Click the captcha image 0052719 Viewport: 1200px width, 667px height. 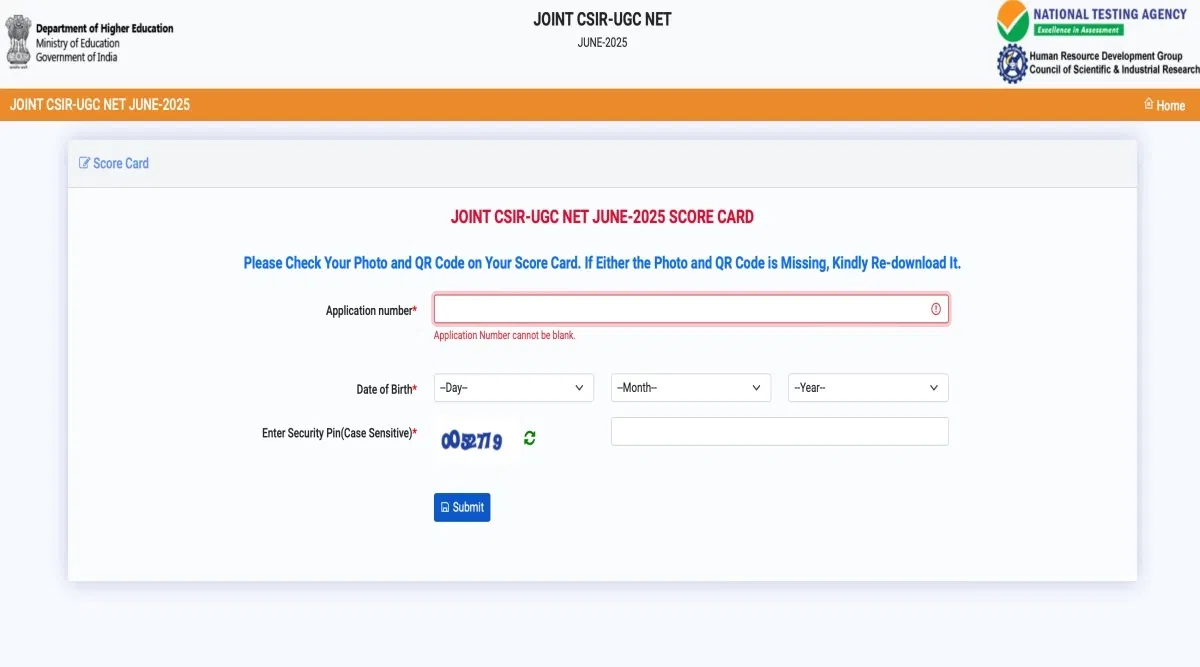[x=472, y=440]
